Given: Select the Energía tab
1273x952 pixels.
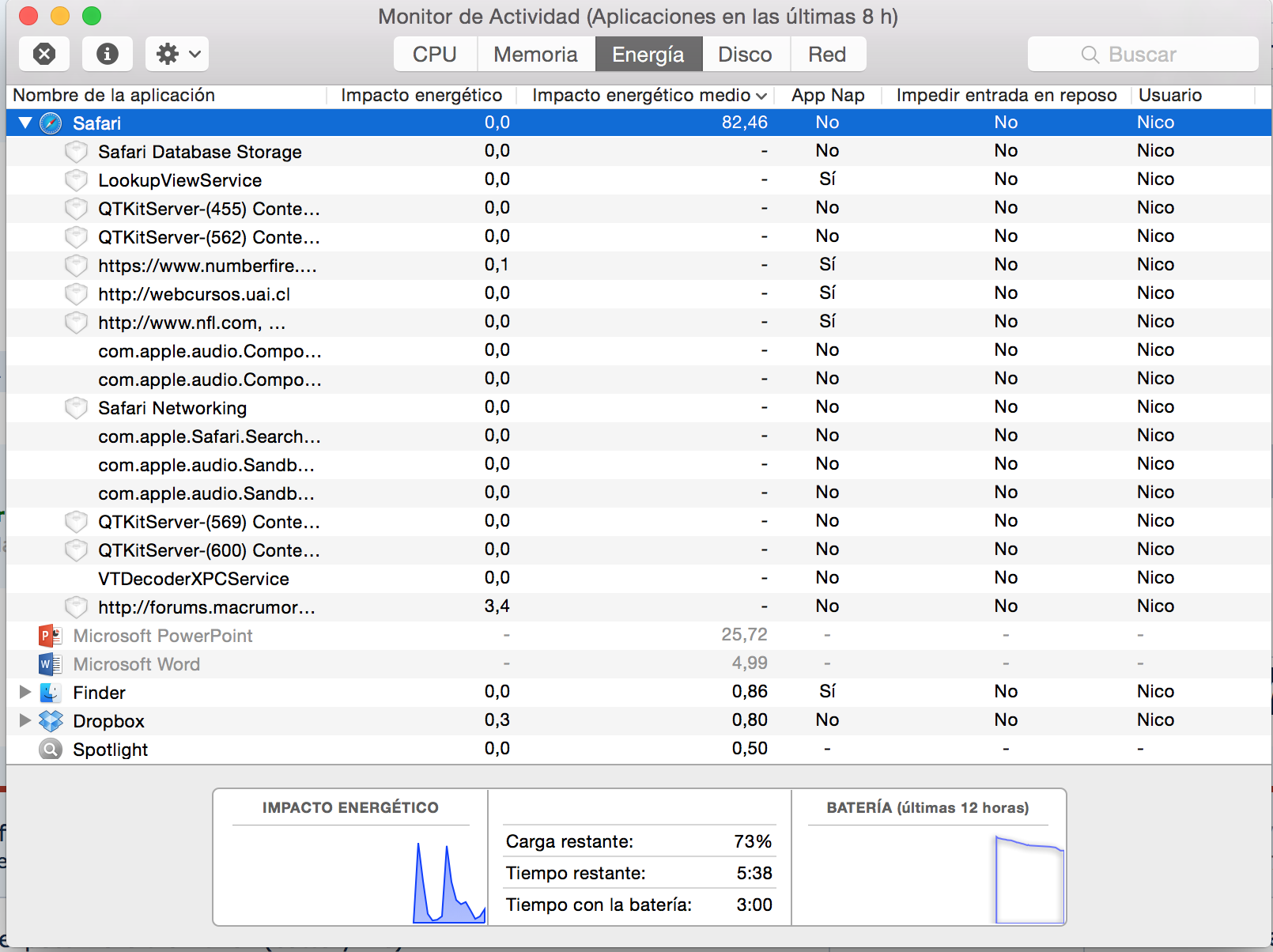Looking at the screenshot, I should click(x=648, y=54).
